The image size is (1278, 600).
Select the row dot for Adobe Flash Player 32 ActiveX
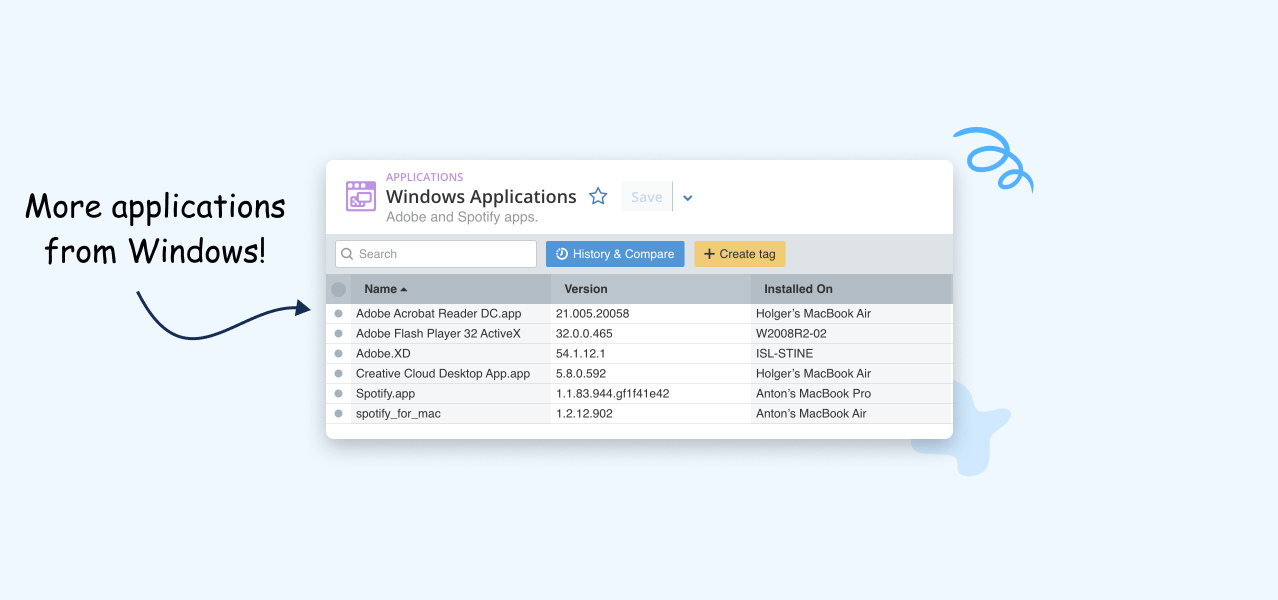338,333
